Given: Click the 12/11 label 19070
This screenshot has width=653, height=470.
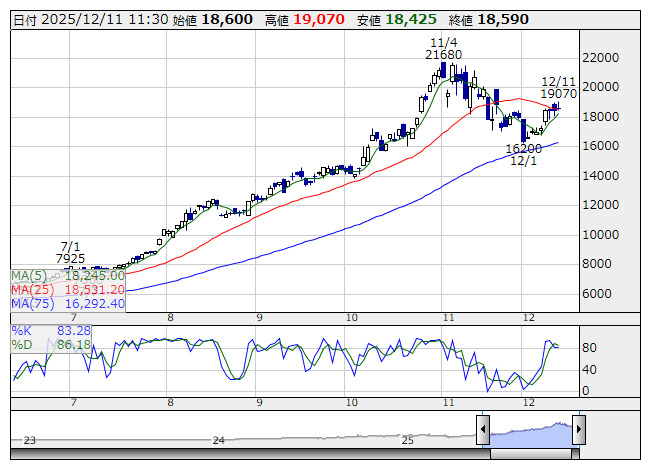Looking at the screenshot, I should pyautogui.click(x=559, y=93).
